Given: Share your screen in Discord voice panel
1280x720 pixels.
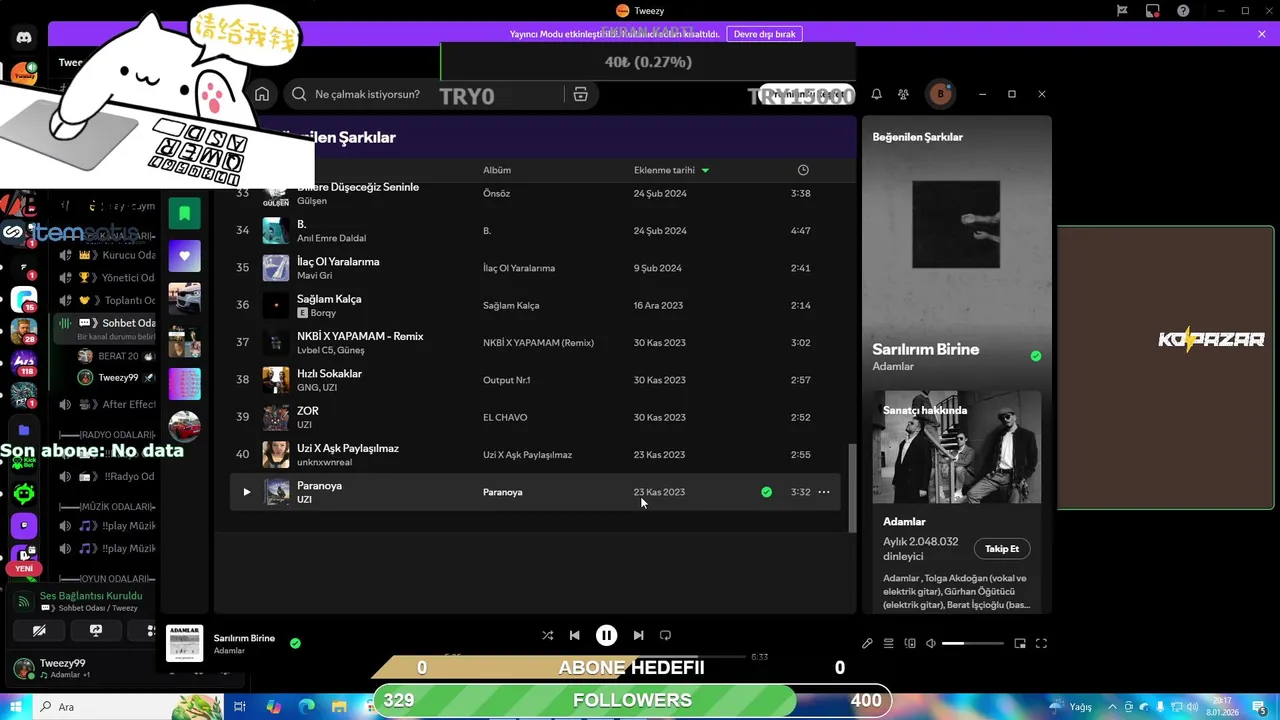Looking at the screenshot, I should [96, 631].
